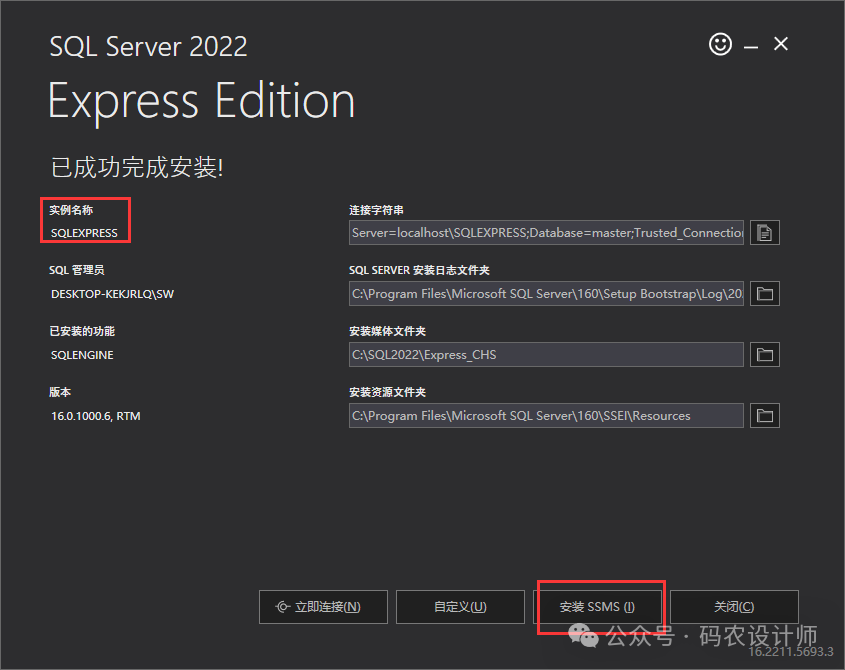Minimize the SQL Server installer window

[x=751, y=45]
